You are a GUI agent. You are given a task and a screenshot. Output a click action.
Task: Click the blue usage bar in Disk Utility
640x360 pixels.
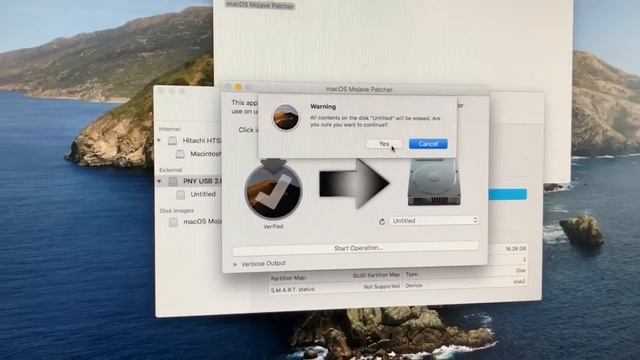(x=507, y=194)
